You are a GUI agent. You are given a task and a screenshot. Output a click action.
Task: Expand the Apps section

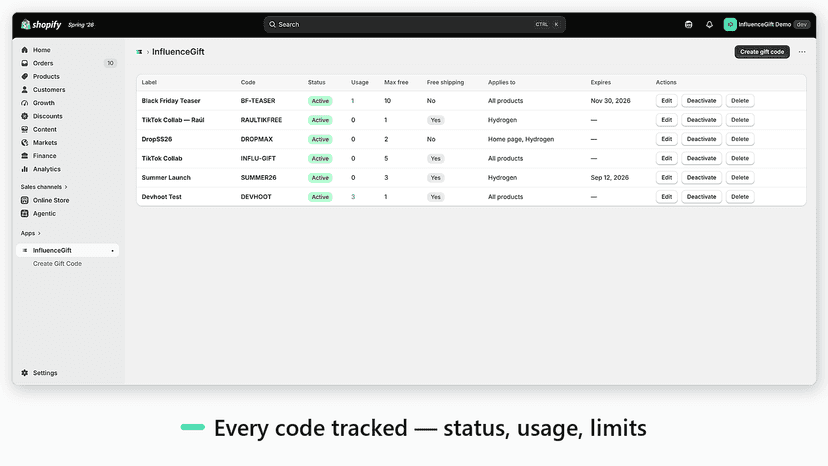[x=31, y=233]
